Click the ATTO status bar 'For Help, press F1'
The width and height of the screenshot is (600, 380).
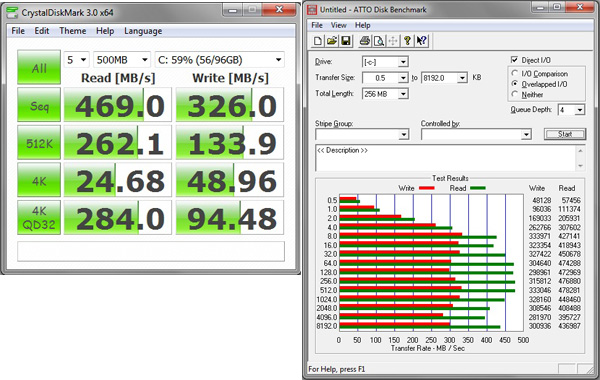point(337,369)
